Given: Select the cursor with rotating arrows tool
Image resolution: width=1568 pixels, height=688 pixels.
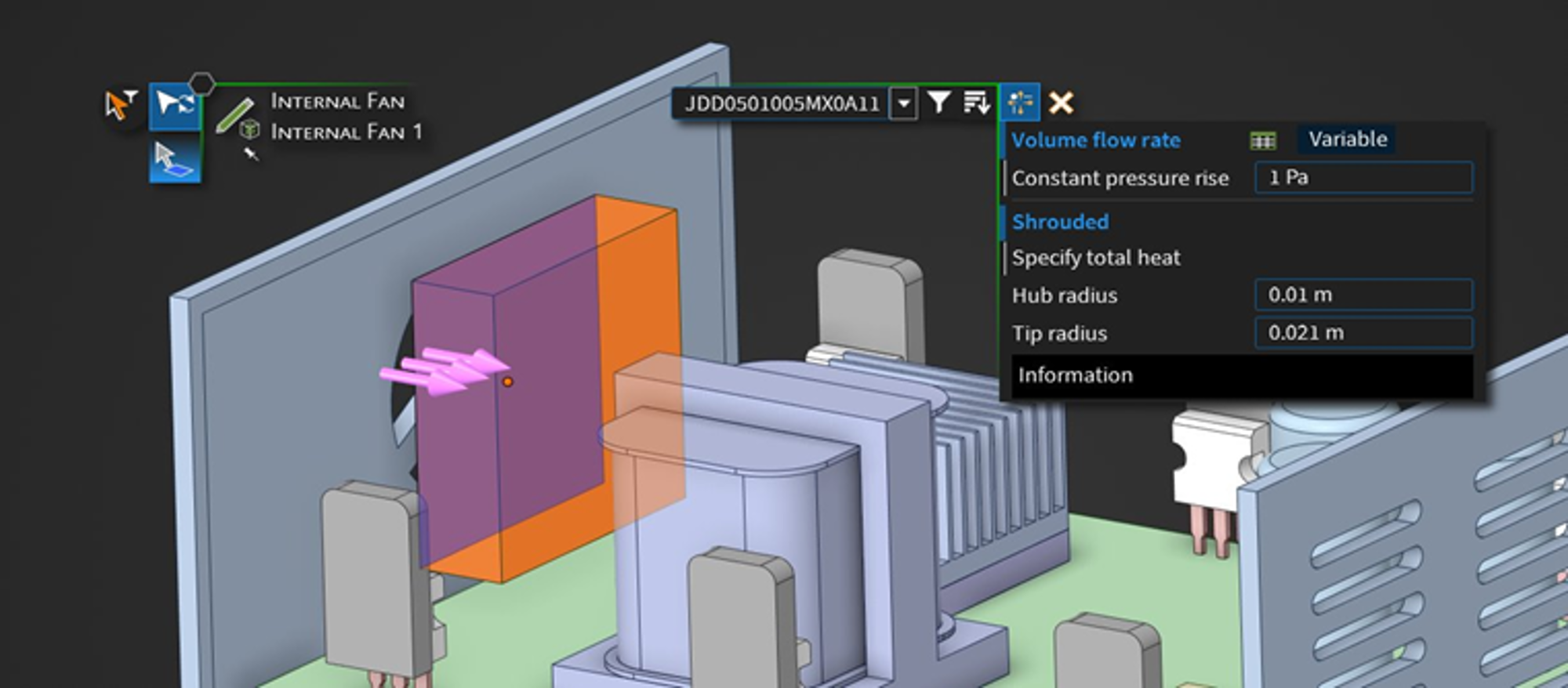Looking at the screenshot, I should pyautogui.click(x=175, y=104).
